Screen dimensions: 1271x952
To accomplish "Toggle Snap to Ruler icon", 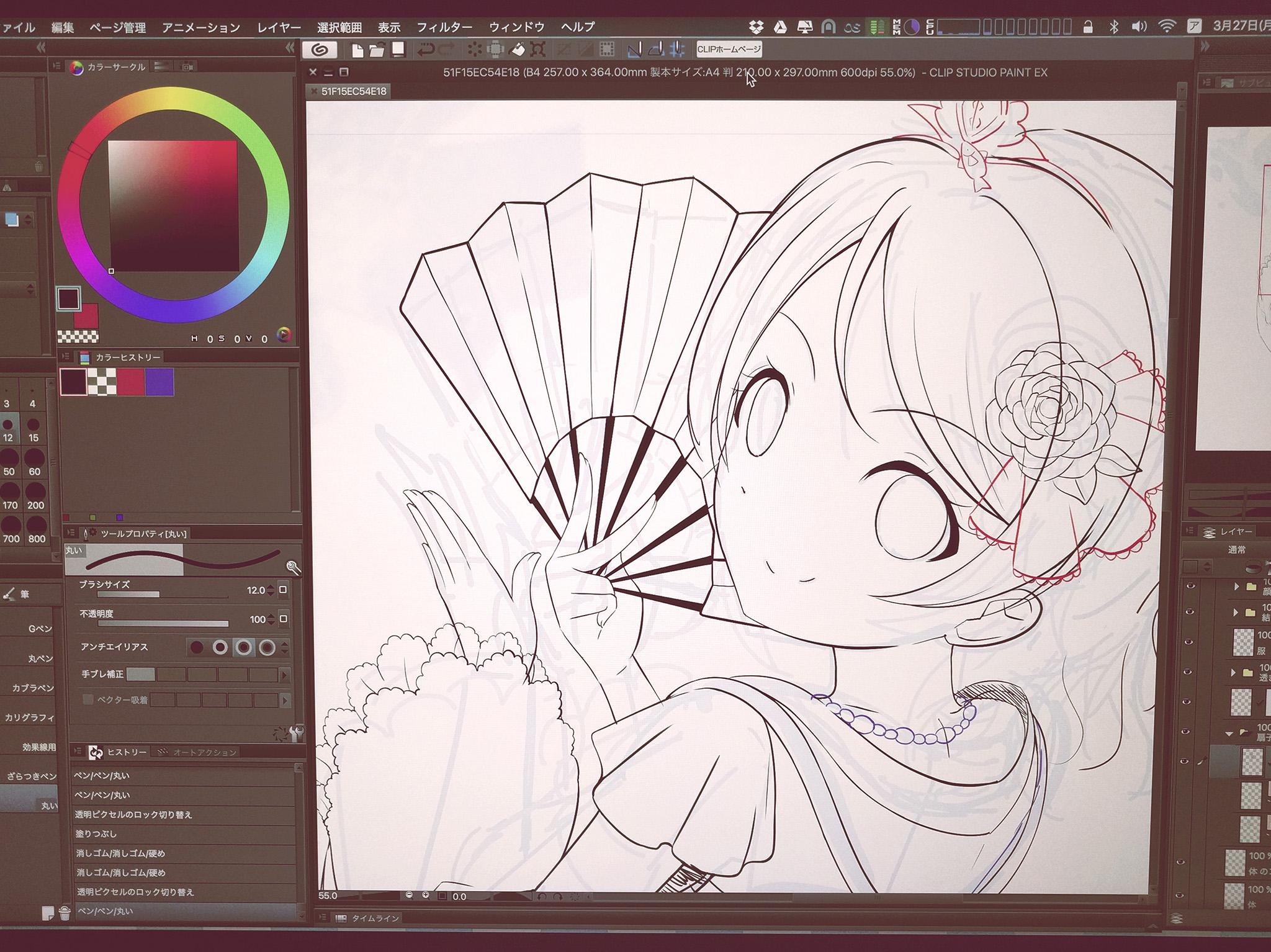I will pos(634,49).
